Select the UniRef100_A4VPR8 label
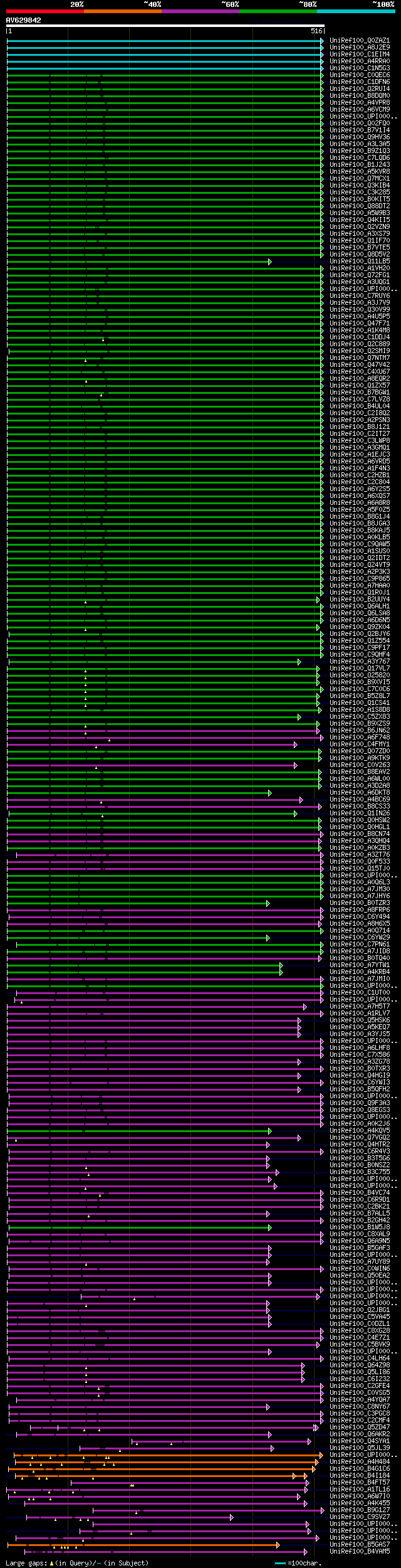This screenshot has height=1568, width=401. point(360,103)
